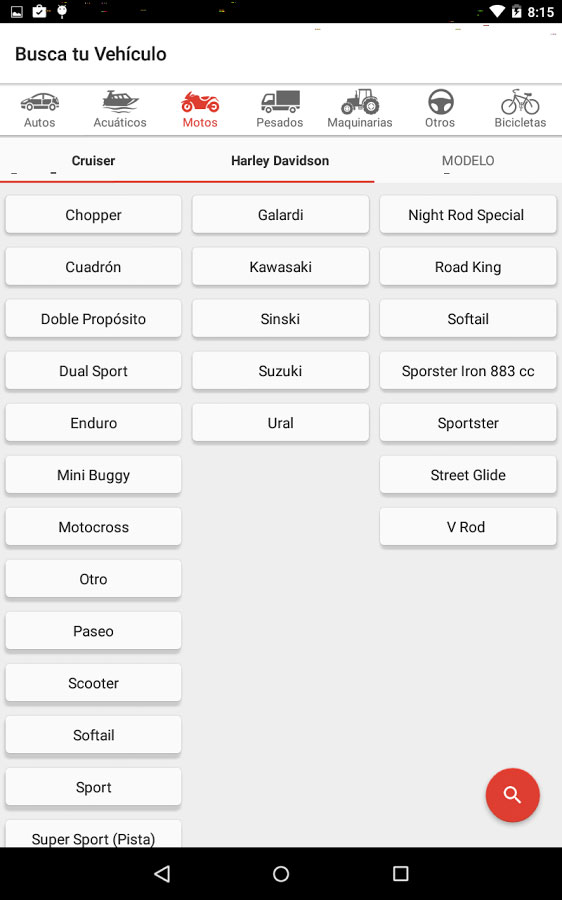Switch to the Harley Davidson tab
The height and width of the screenshot is (900, 562).
click(x=280, y=161)
